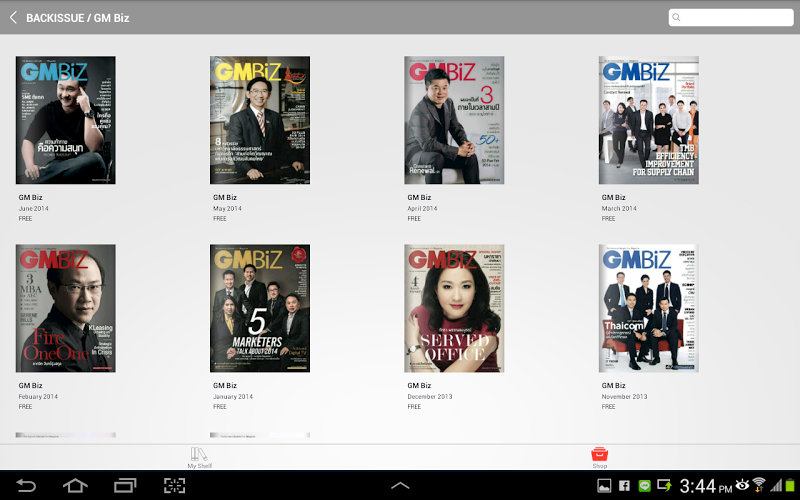Open GM Biz June 2014 cover

(65, 120)
